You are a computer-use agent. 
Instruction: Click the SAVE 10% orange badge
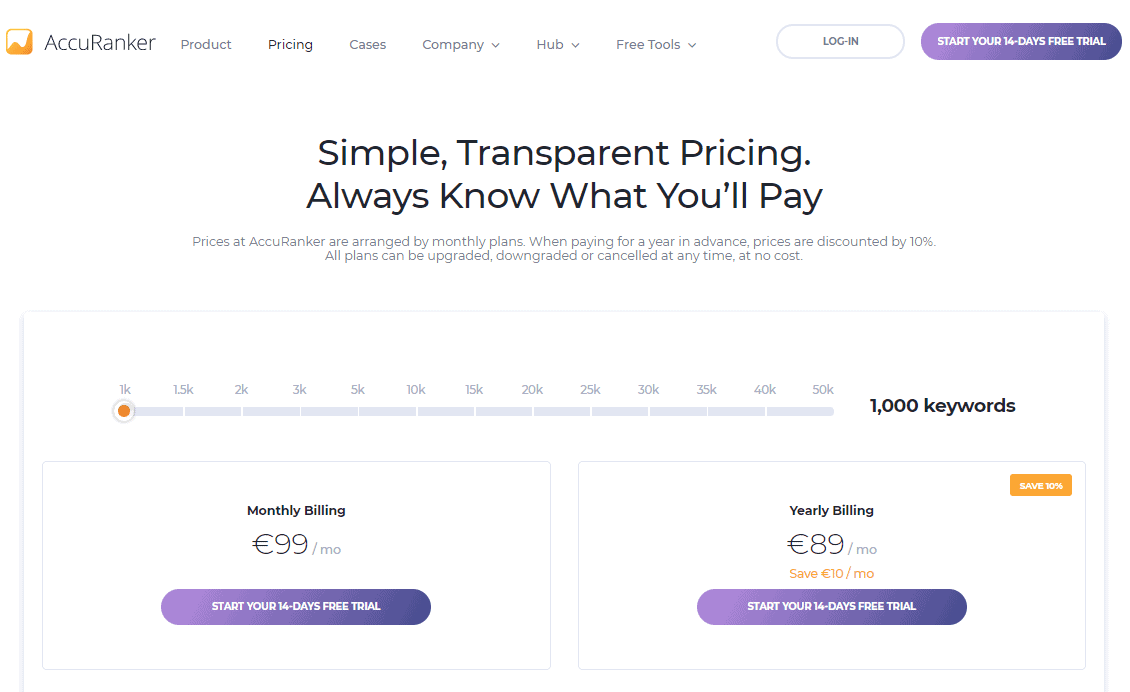click(x=1041, y=485)
